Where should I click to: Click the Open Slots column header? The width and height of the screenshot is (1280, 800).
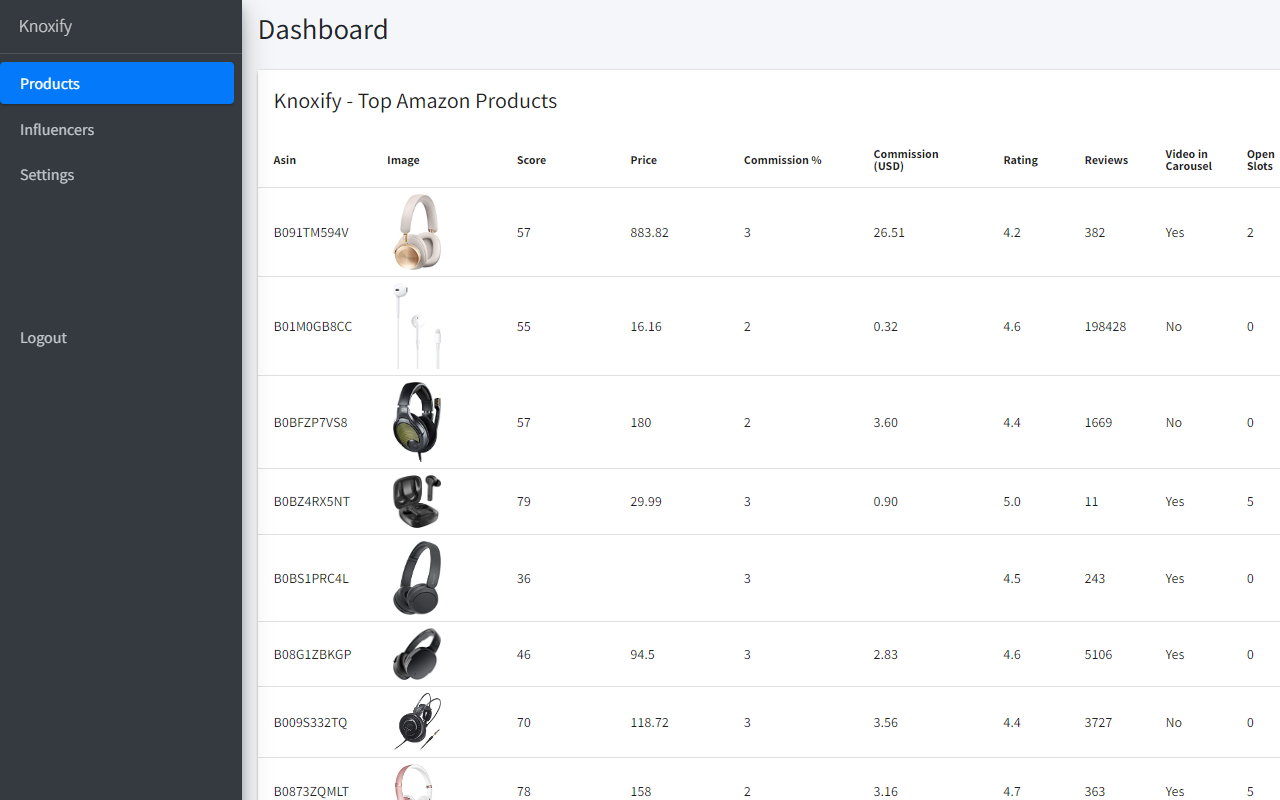[1260, 160]
